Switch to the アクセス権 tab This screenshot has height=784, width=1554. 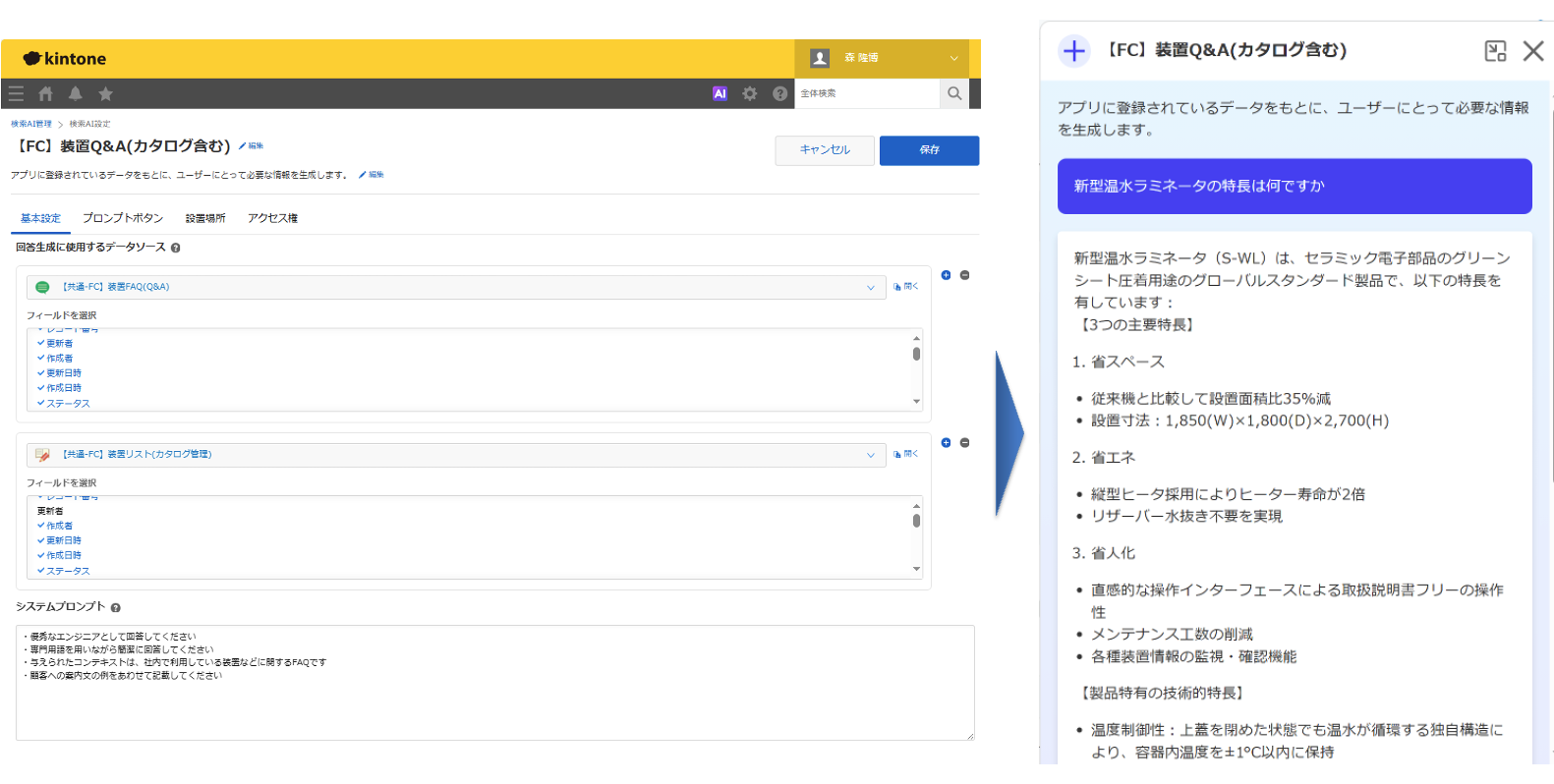(272, 218)
